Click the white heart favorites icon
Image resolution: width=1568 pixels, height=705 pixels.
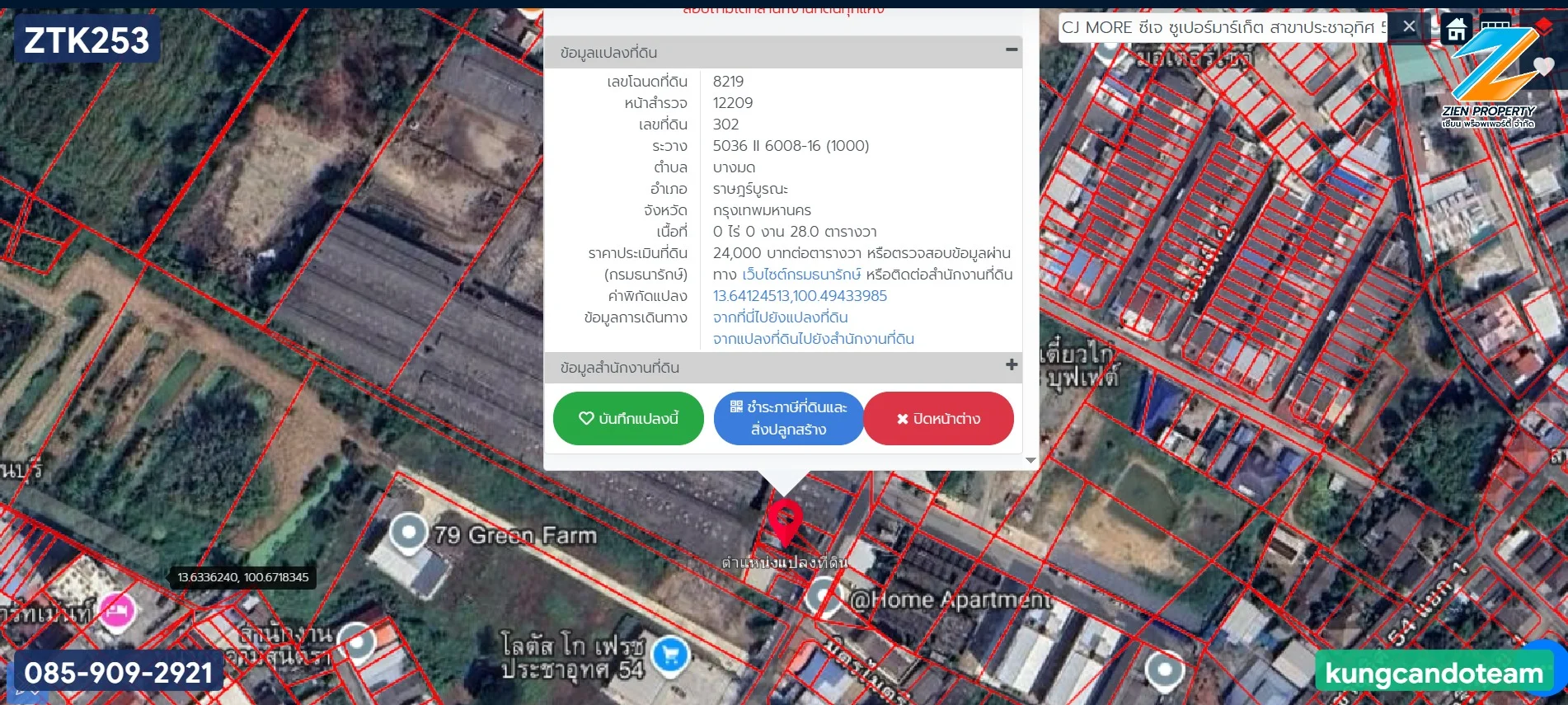[x=1543, y=66]
